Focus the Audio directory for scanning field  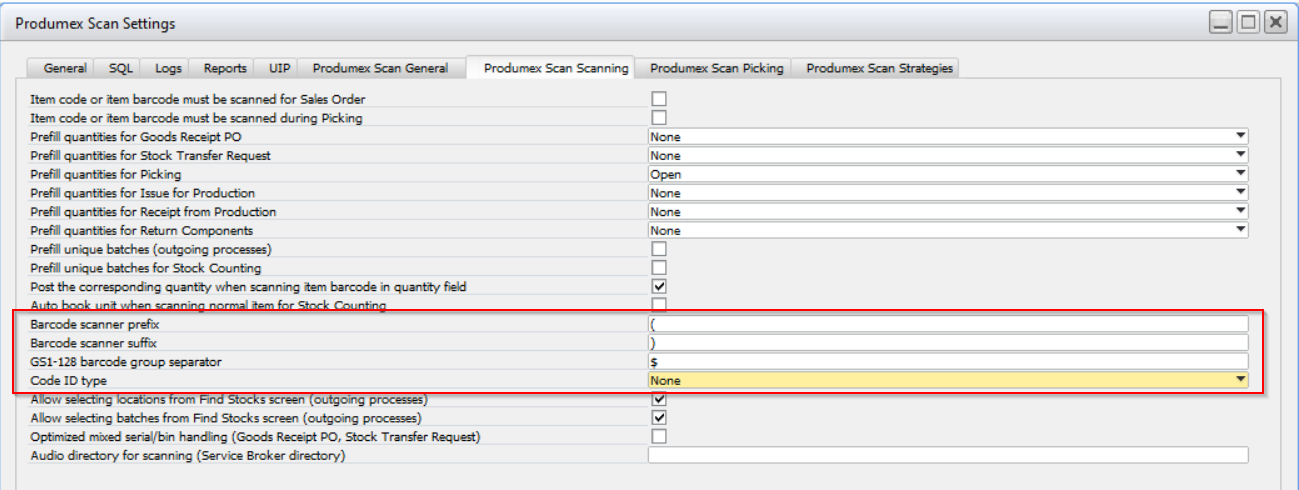(x=947, y=456)
